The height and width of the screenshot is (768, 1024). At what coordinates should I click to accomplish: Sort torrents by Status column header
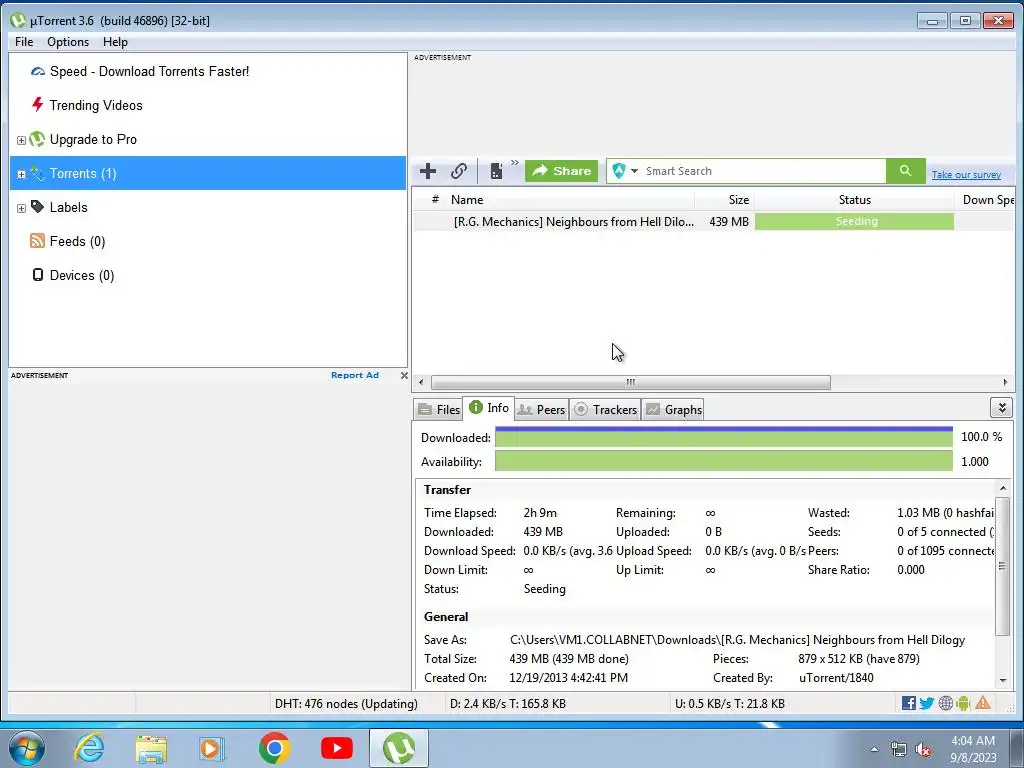pyautogui.click(x=854, y=200)
